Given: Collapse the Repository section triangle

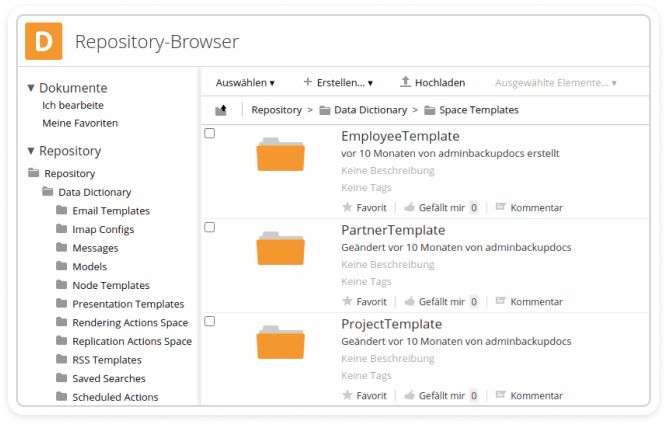Looking at the screenshot, I should 31,151.
